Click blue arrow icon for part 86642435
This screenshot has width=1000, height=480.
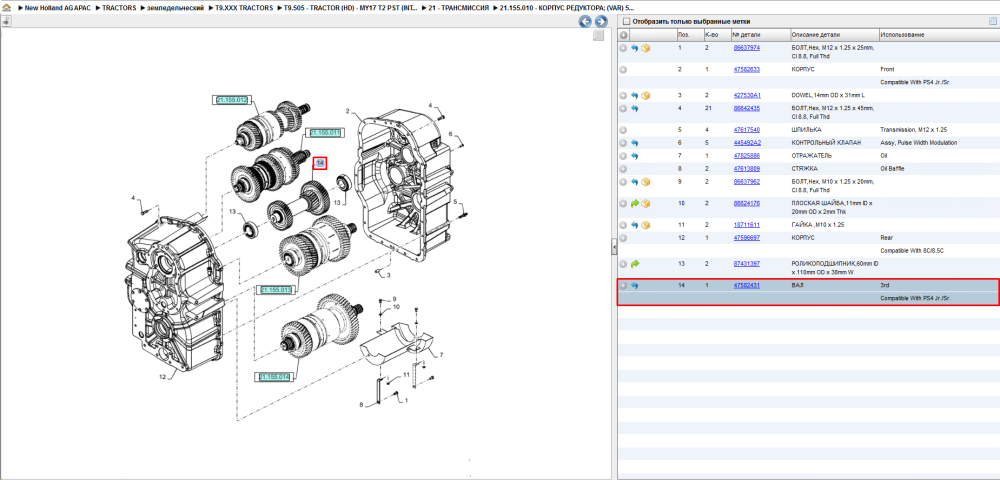click(x=635, y=108)
